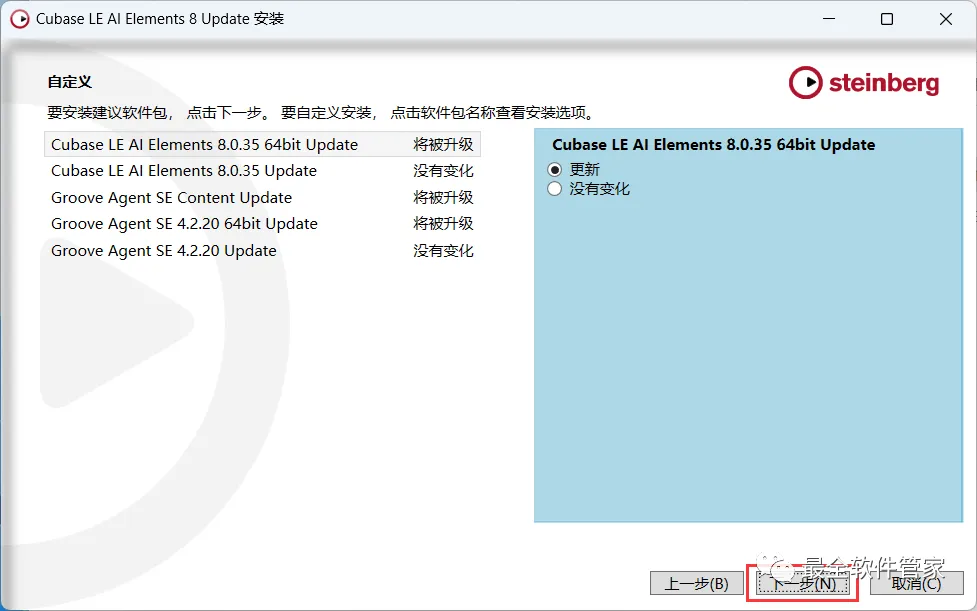This screenshot has width=977, height=611.
Task: Close the Cubase Update installer window
Action: click(x=945, y=19)
